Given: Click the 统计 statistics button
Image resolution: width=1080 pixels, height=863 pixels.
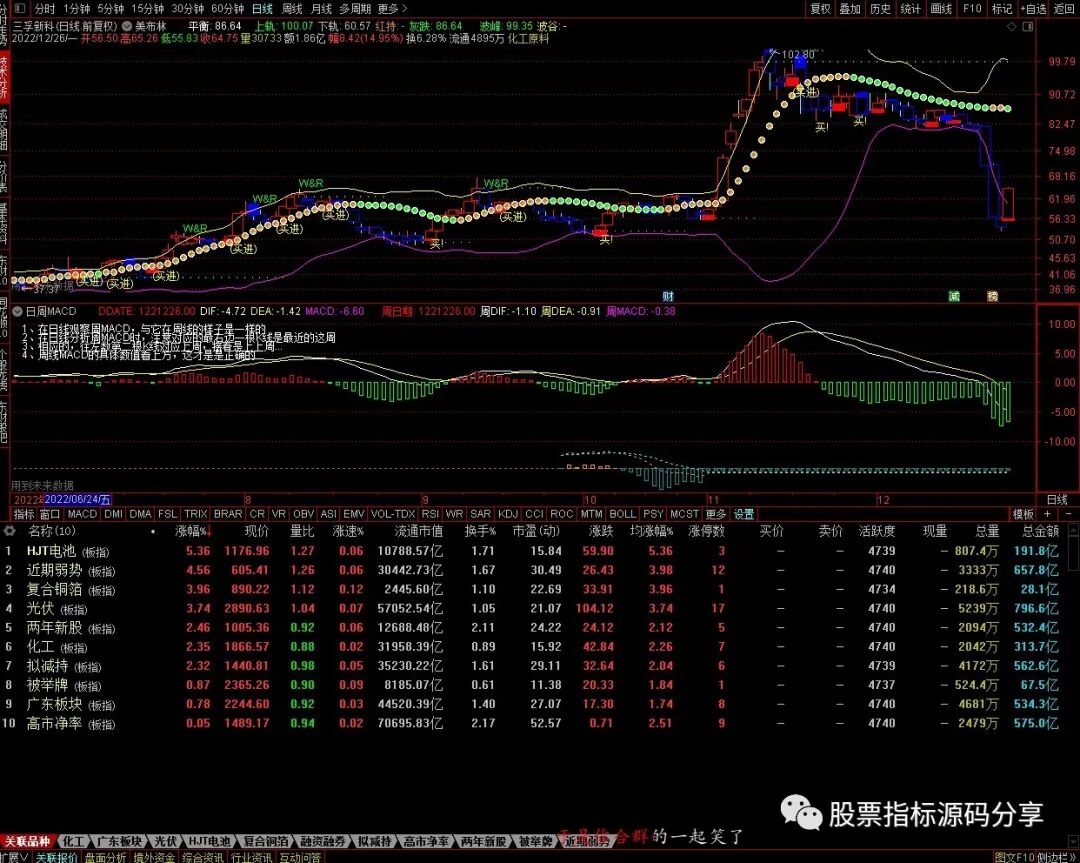Looking at the screenshot, I should (911, 9).
